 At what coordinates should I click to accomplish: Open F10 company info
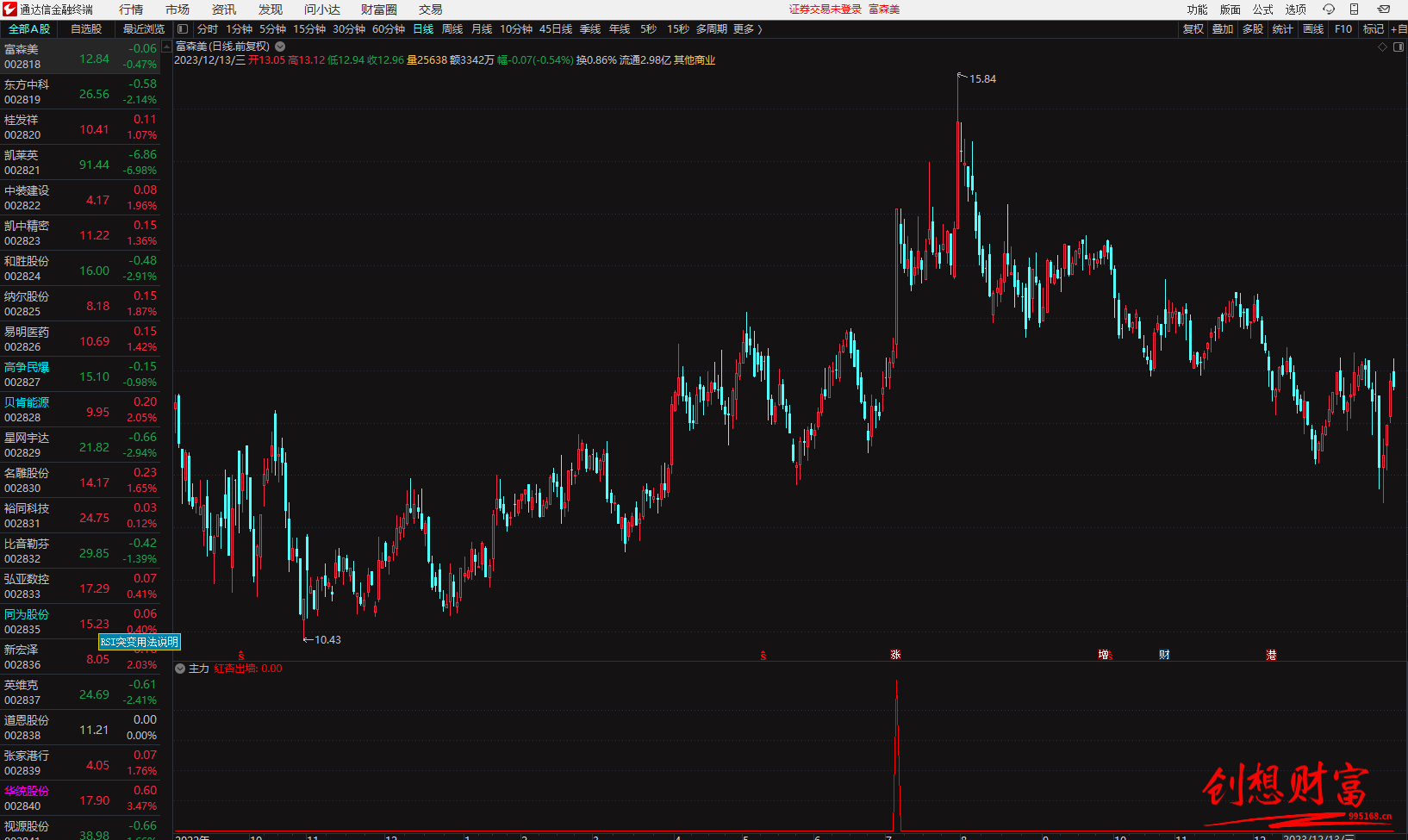coord(1343,29)
